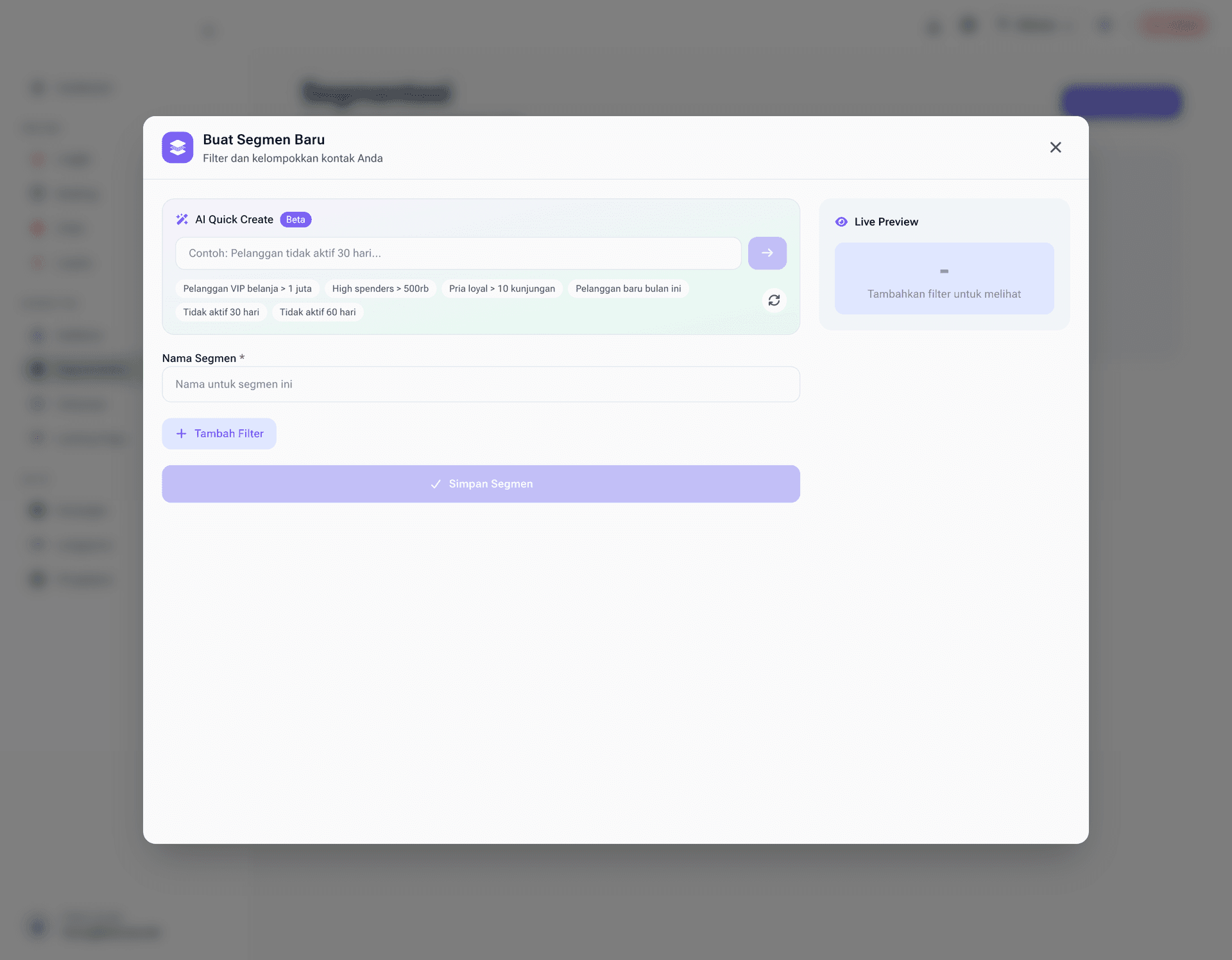Viewport: 1232px width, 960px height.
Task: Submit the AI Quick Create prompt arrow
Action: pos(767,253)
